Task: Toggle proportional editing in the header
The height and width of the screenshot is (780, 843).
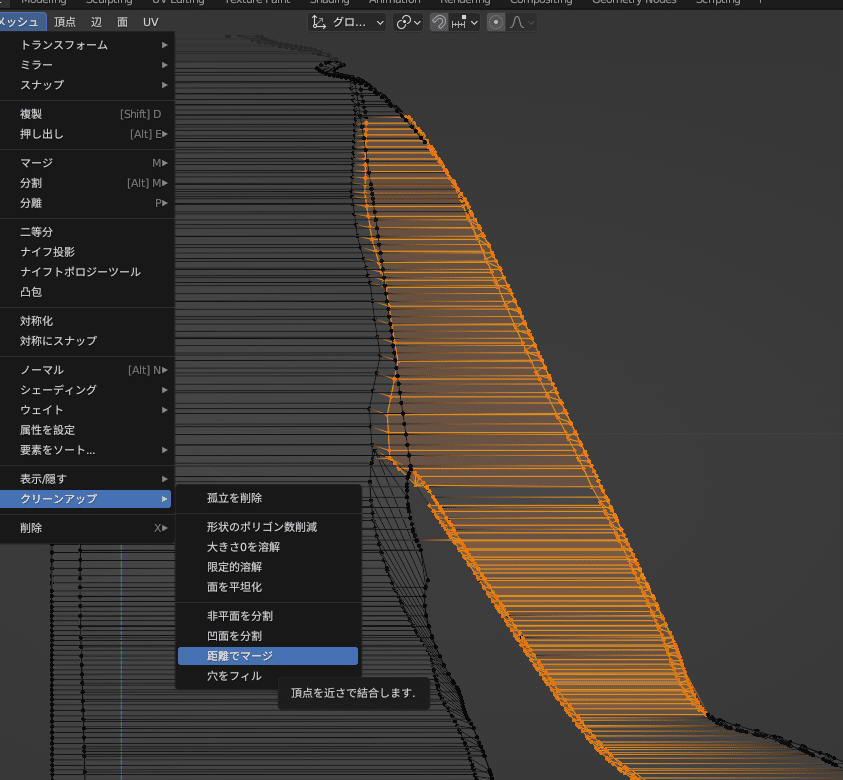Action: pos(496,23)
